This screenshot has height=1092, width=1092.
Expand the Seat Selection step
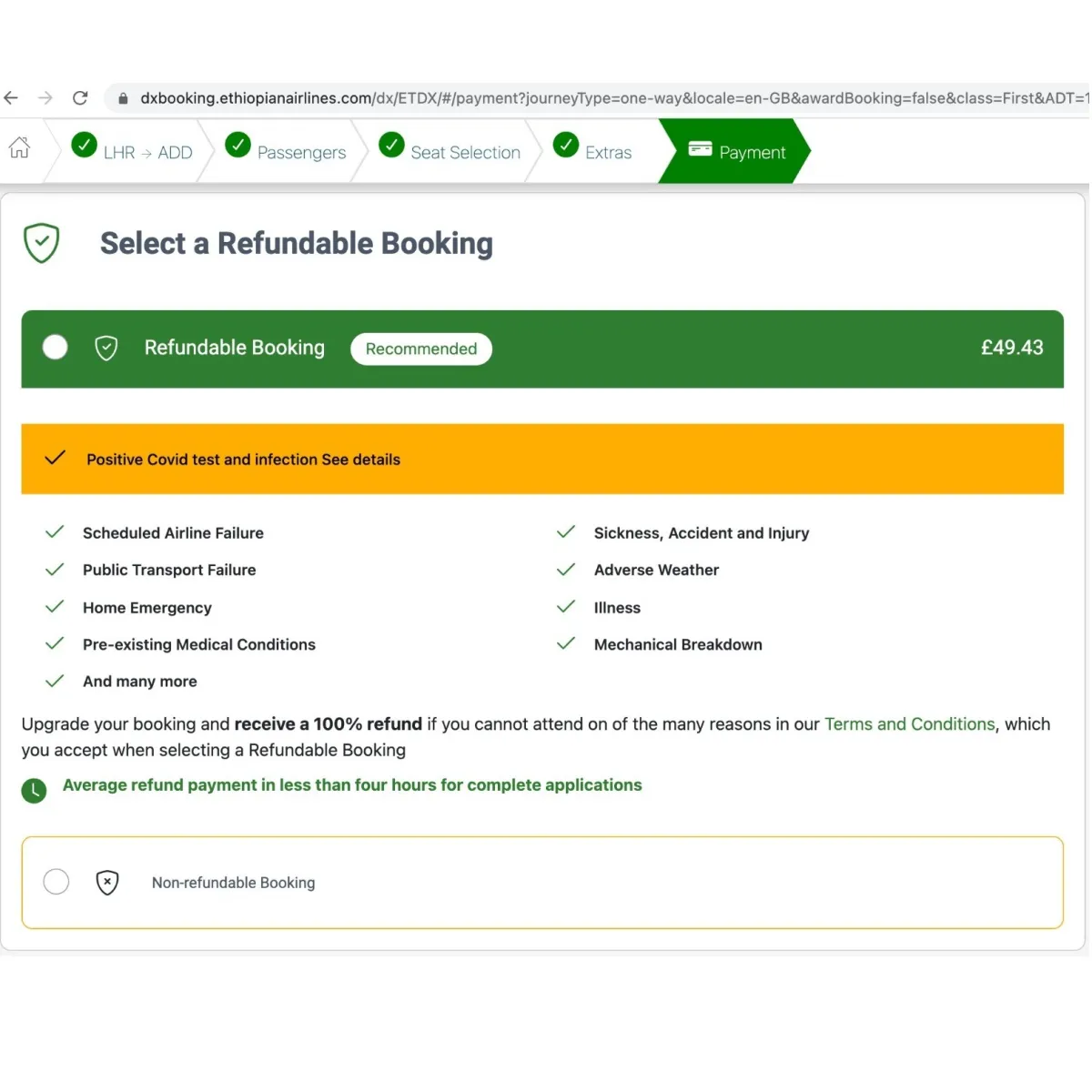click(465, 152)
